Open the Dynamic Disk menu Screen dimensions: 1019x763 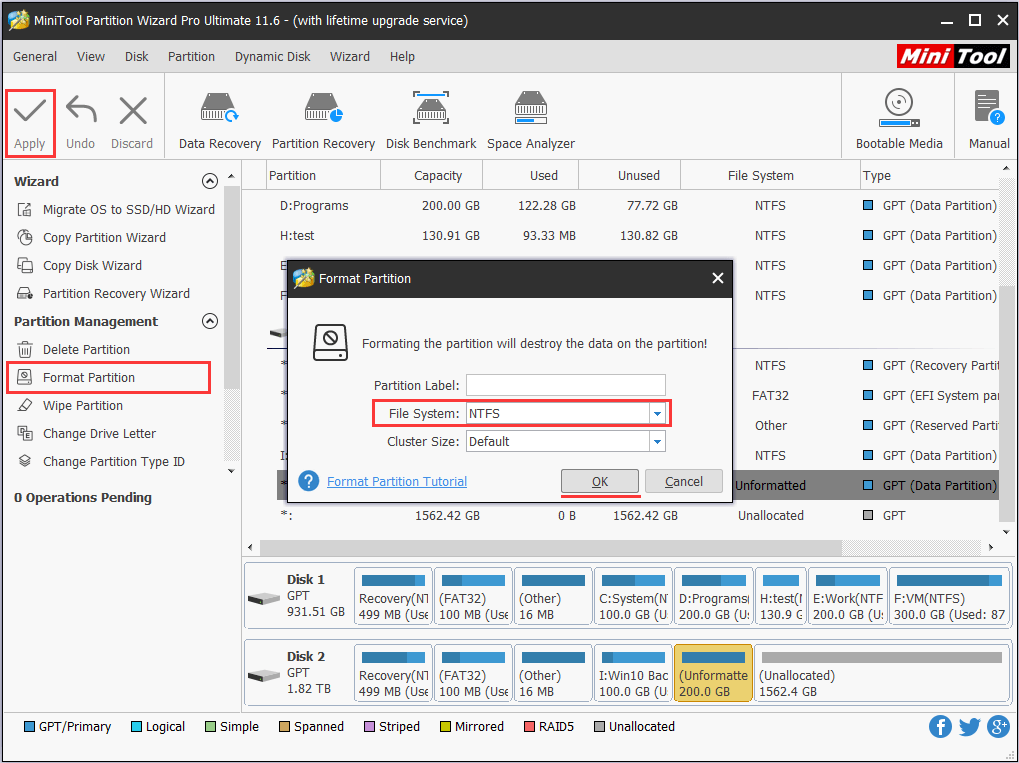pos(272,57)
